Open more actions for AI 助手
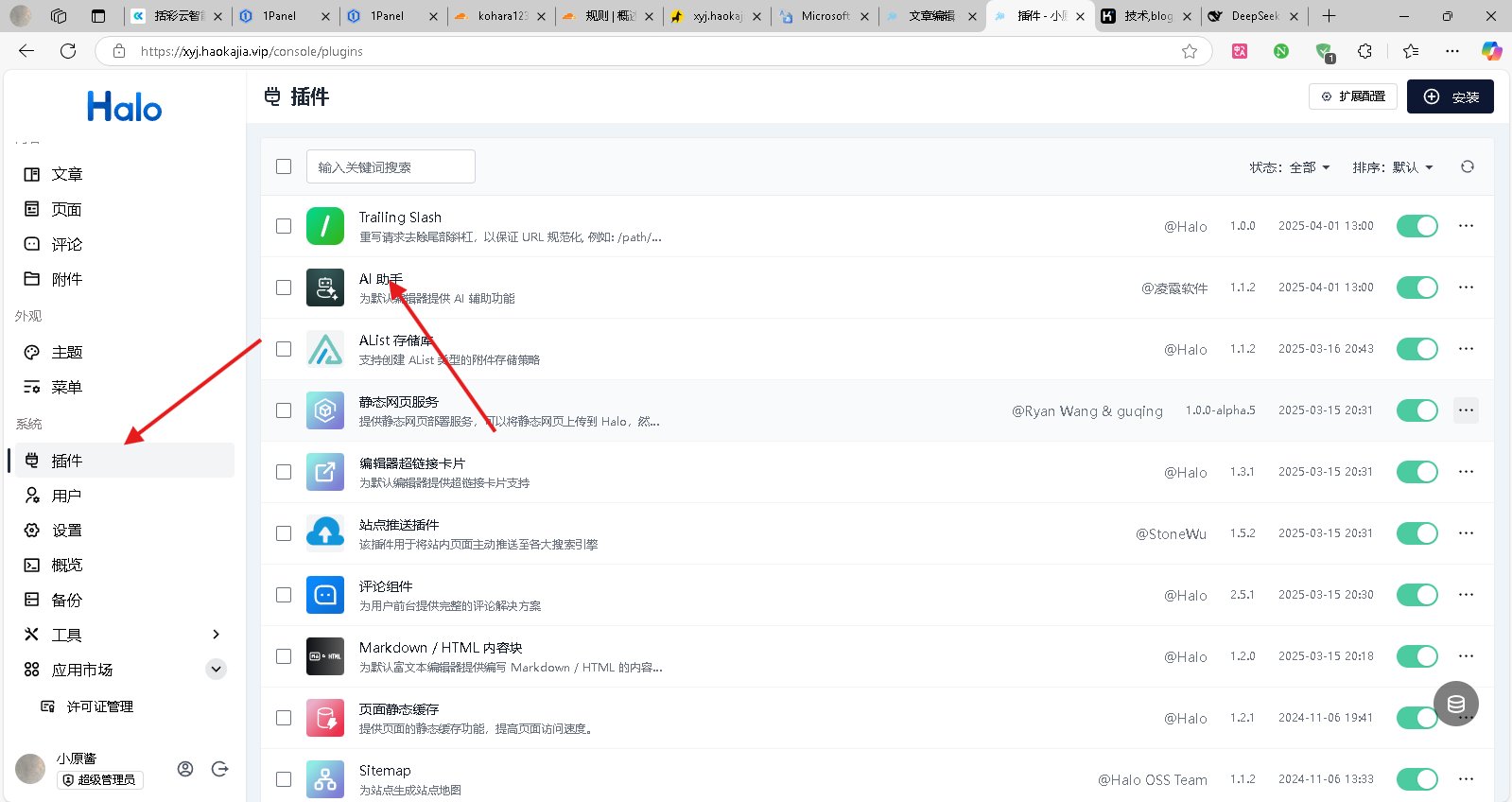Screen dimensions: 1512x802 pos(1466,288)
